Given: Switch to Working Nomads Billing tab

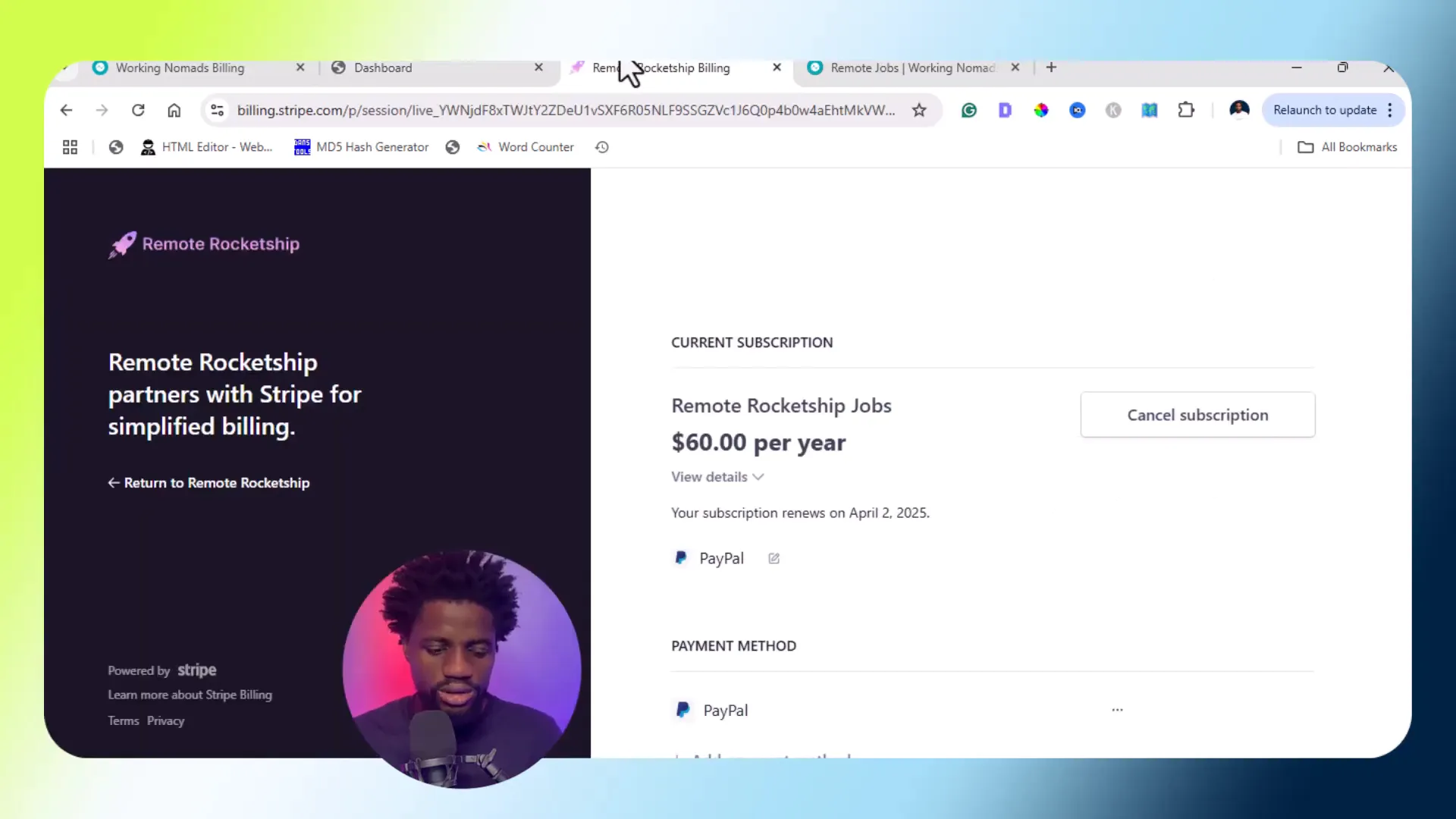Looking at the screenshot, I should point(180,67).
